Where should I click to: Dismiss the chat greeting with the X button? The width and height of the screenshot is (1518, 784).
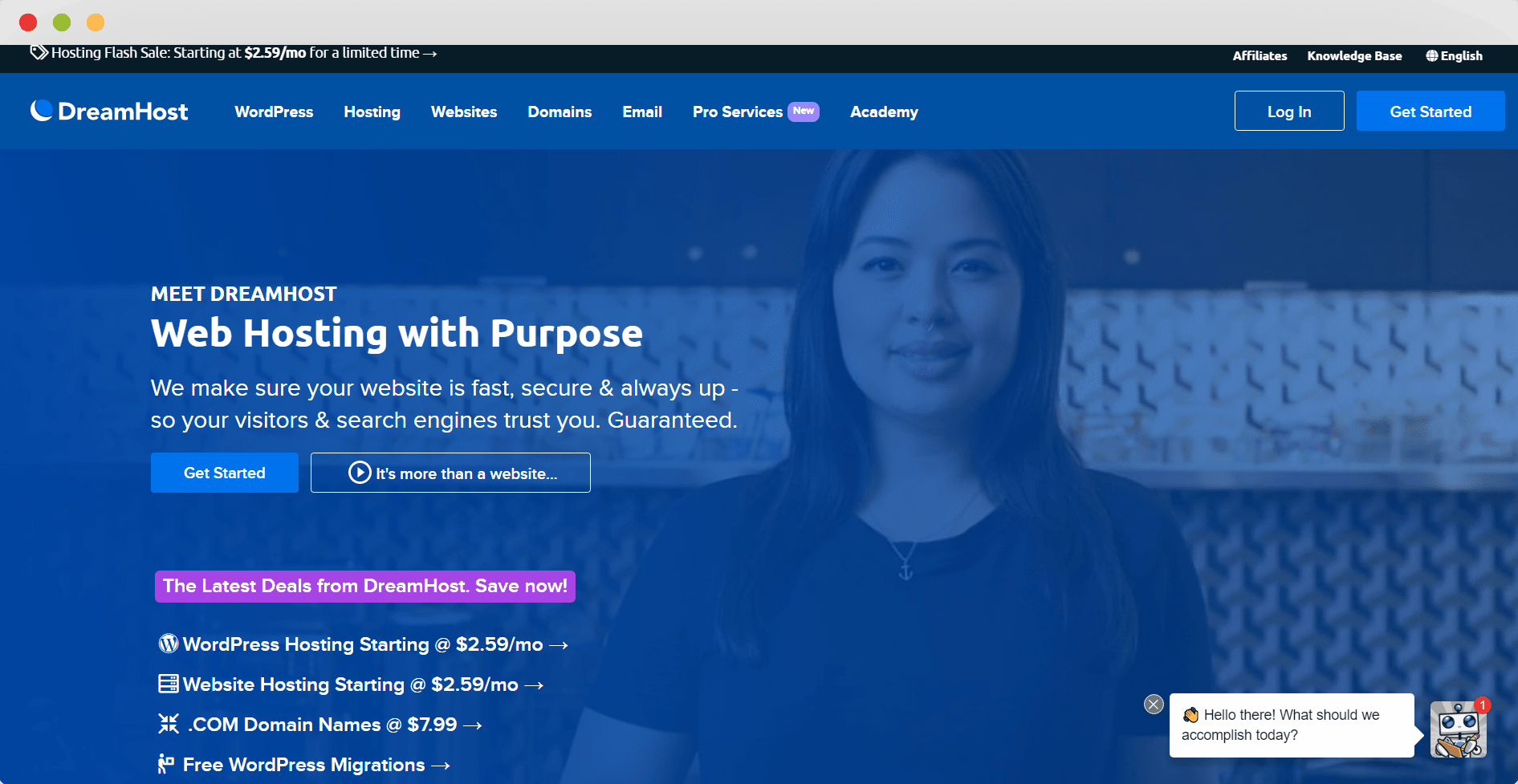pyautogui.click(x=1154, y=705)
